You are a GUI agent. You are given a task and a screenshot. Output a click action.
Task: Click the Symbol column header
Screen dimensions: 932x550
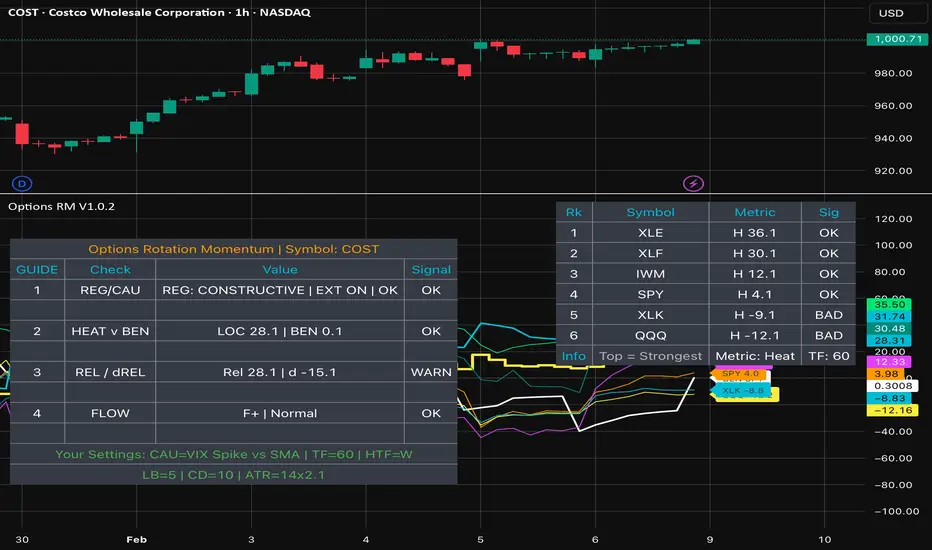[x=650, y=212]
